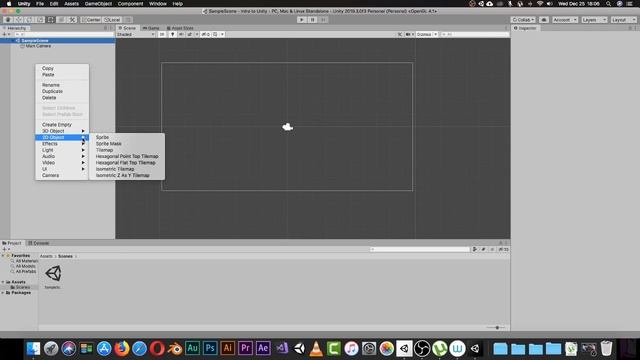Open the Gizmos dropdown
The image size is (640, 360).
[x=427, y=34]
